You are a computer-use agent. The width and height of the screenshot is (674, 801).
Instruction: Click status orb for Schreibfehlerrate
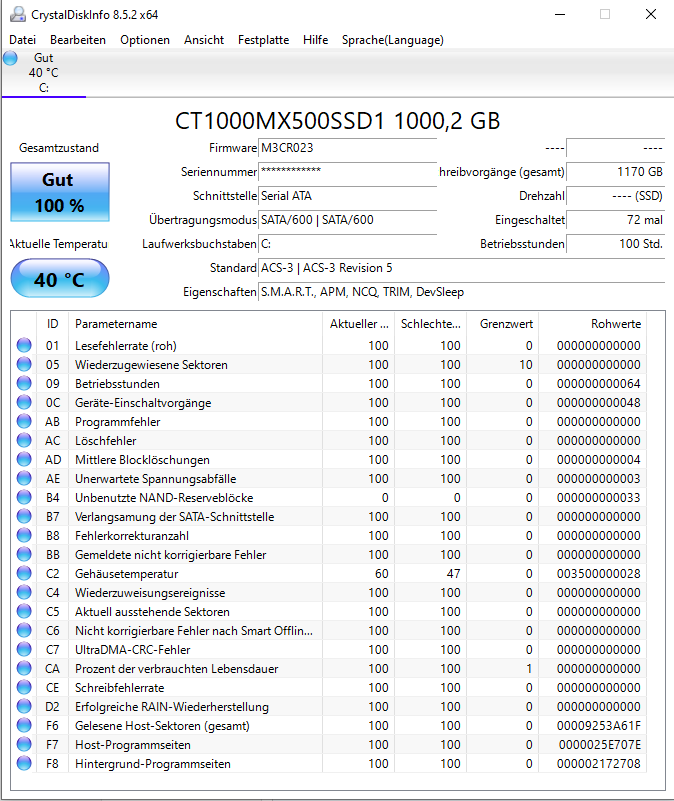(24, 687)
